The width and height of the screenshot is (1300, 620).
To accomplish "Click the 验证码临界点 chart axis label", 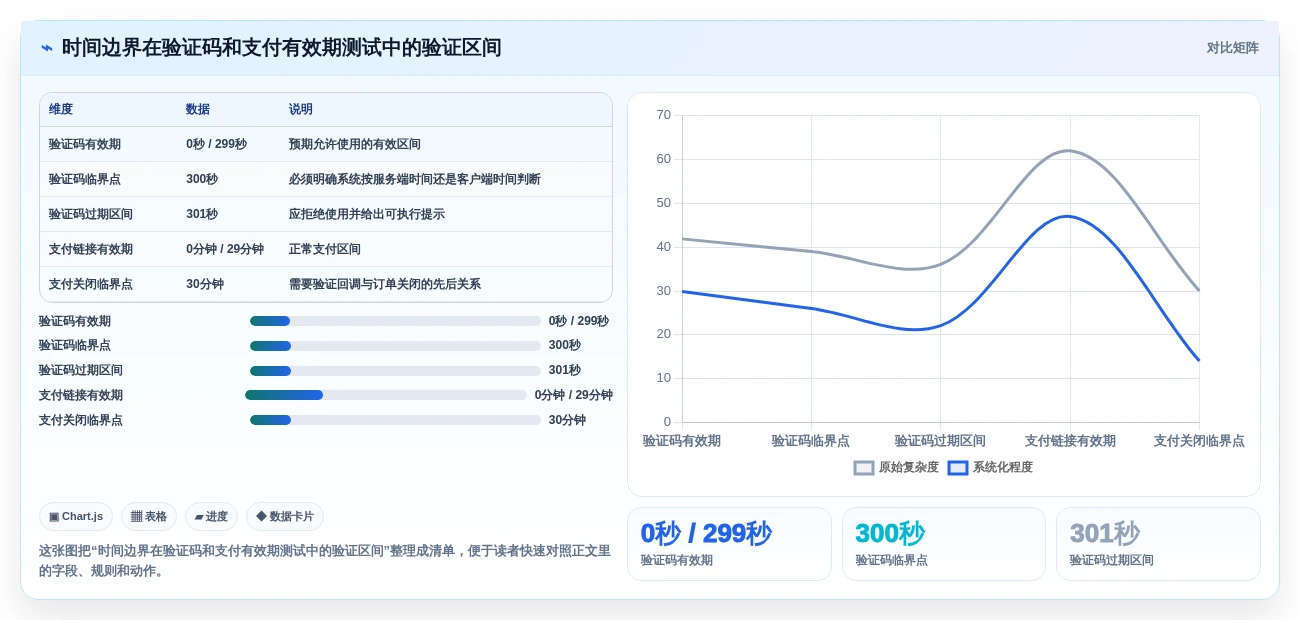I will (x=811, y=441).
